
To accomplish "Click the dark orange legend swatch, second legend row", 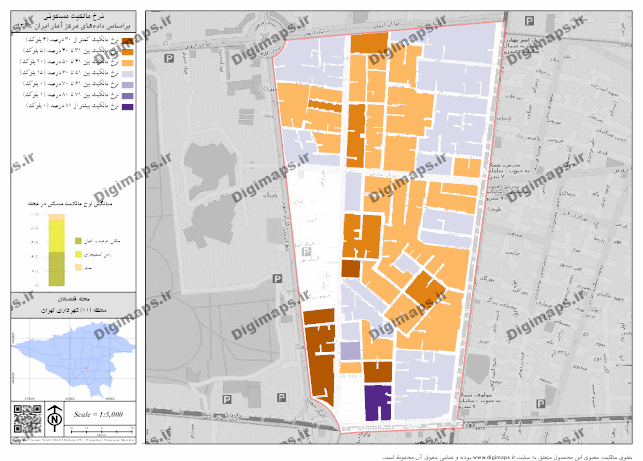I will tap(128, 52).
